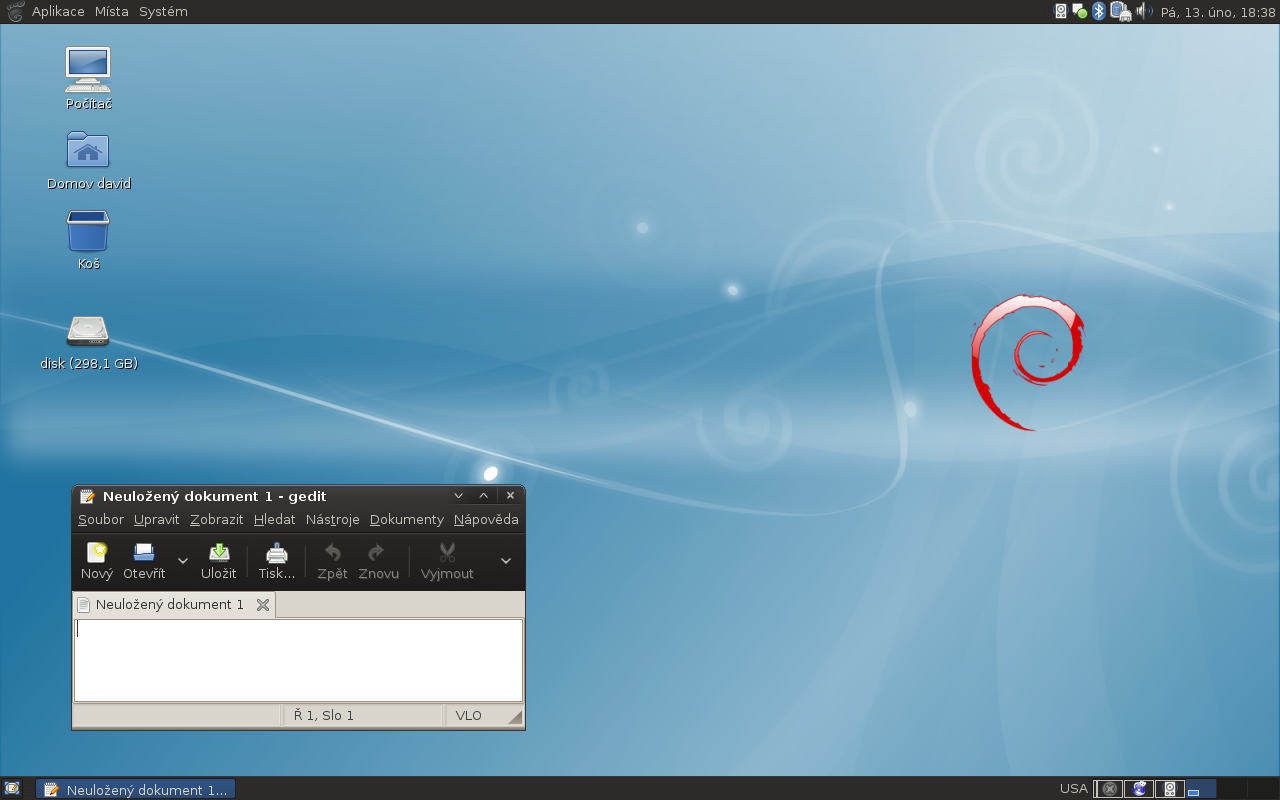Click the show desktop icon in bottom panel
The height and width of the screenshot is (800, 1280).
12,788
